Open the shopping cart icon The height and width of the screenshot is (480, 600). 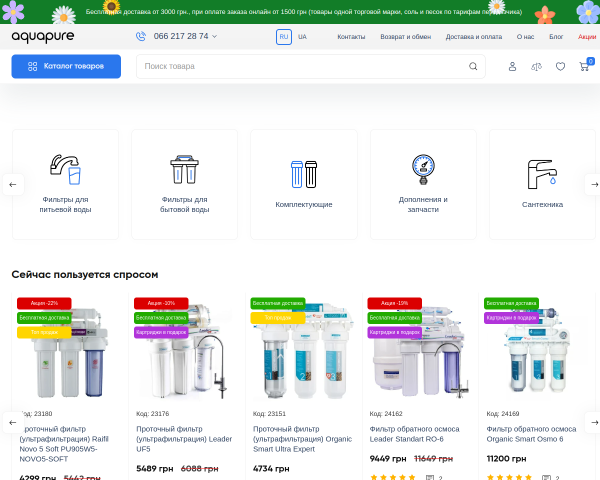pos(584,67)
